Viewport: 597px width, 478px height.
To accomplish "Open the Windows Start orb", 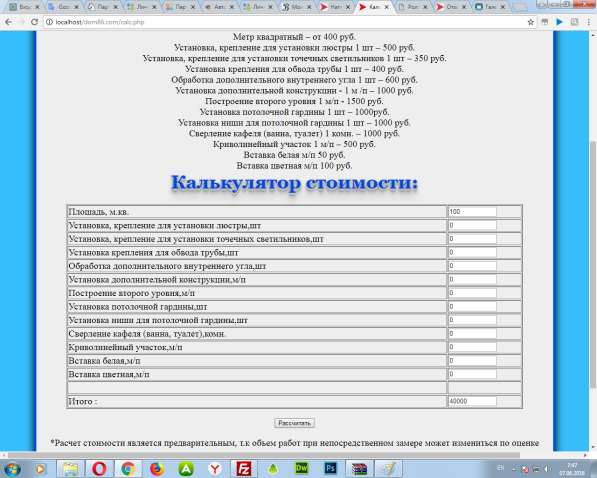I will point(12,469).
